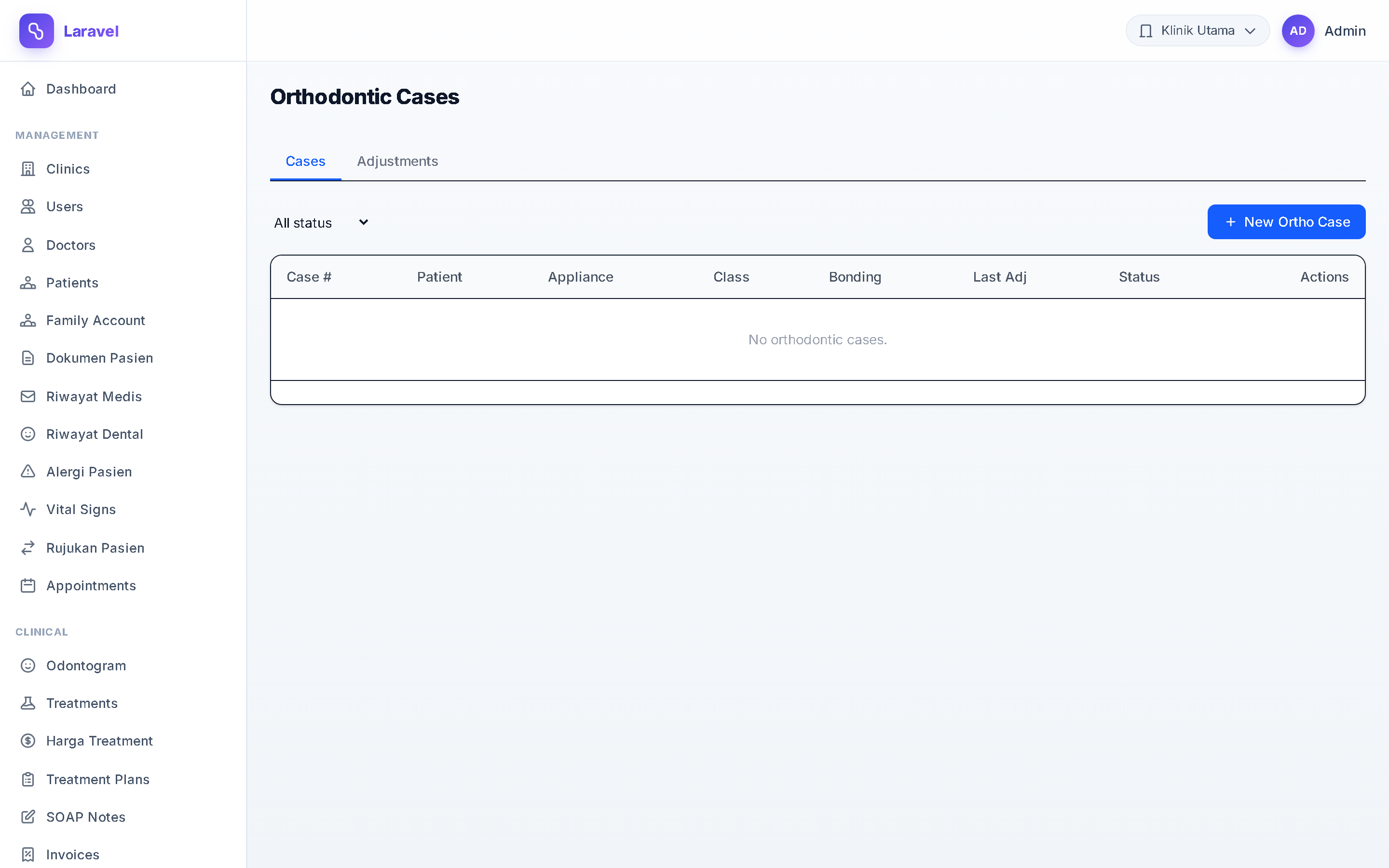Click the Riwayat Dental smiley icon
The height and width of the screenshot is (868, 1389).
(x=28, y=434)
